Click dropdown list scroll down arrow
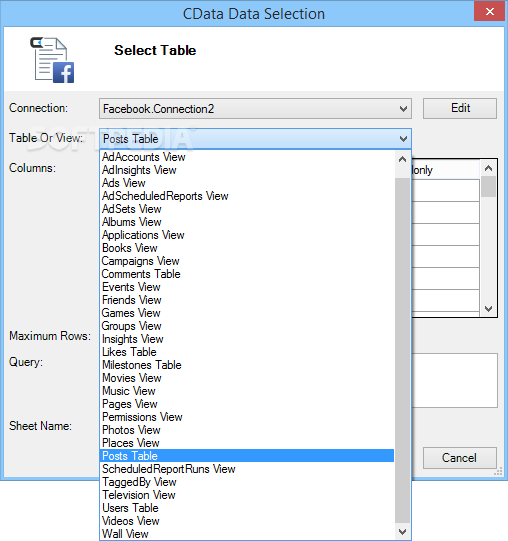 click(x=402, y=532)
